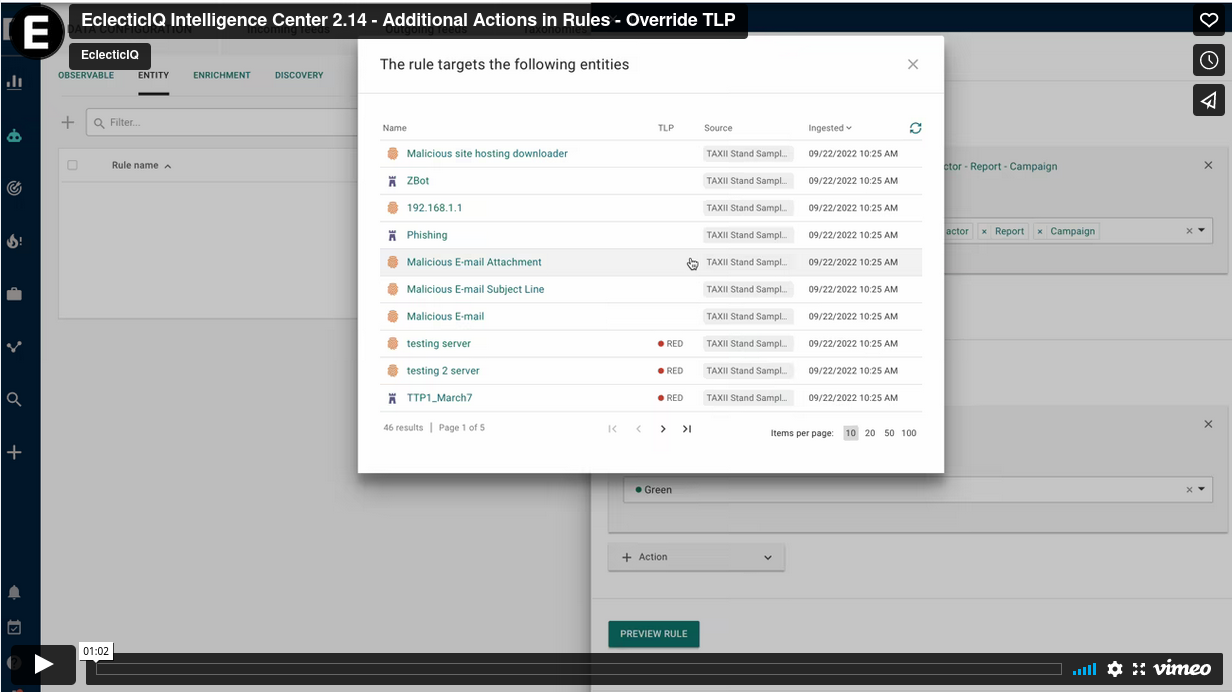1232x692 pixels.
Task: Jump to last page of results
Action: 687,429
